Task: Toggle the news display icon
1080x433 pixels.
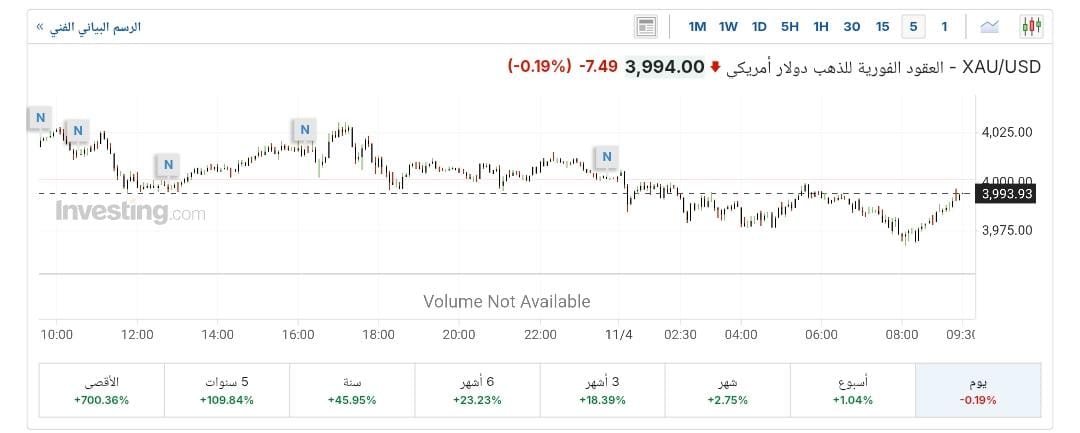Action: (x=645, y=27)
